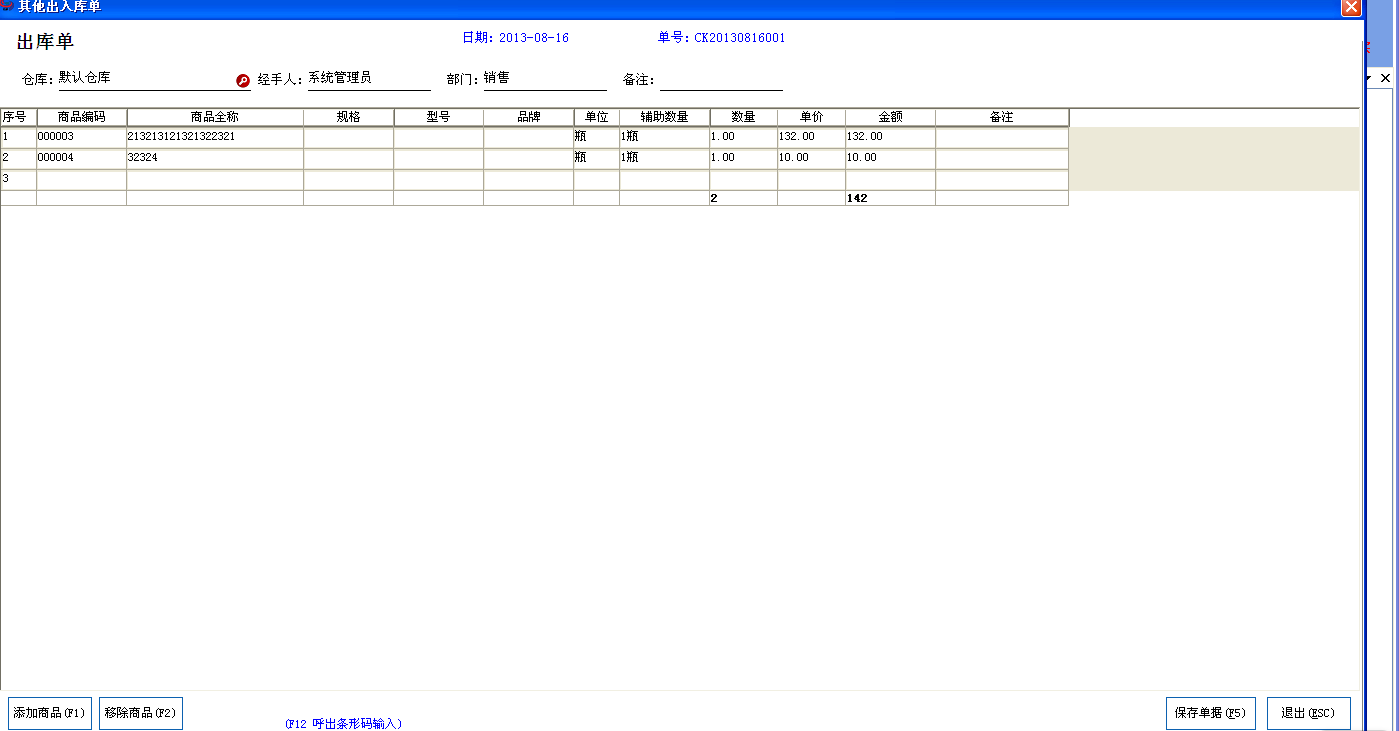Click unit cell 瓶 in row 000003
Screen dimensions: 1399x731
596,137
